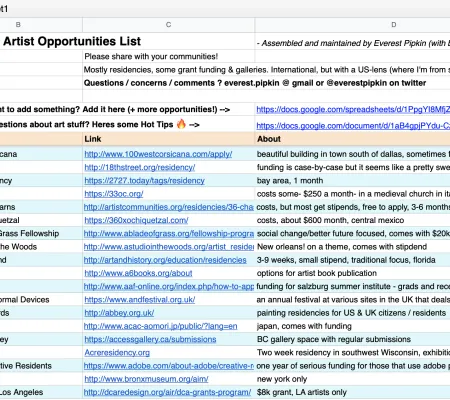The image size is (450, 400).
Task: Open the docs.google.com spreadsheets link
Action: click(x=353, y=109)
